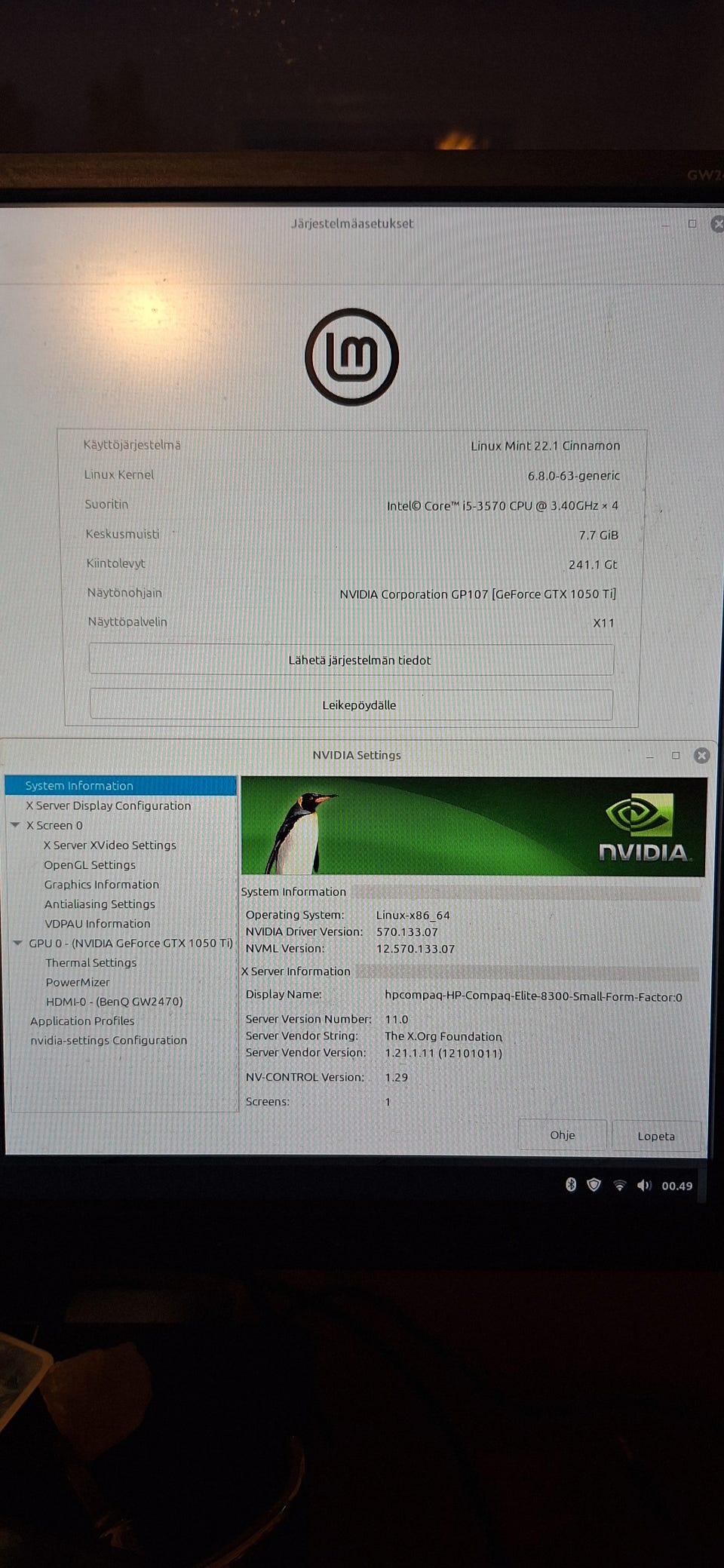Maximize the Järjestelmäasetukset window

(x=692, y=223)
